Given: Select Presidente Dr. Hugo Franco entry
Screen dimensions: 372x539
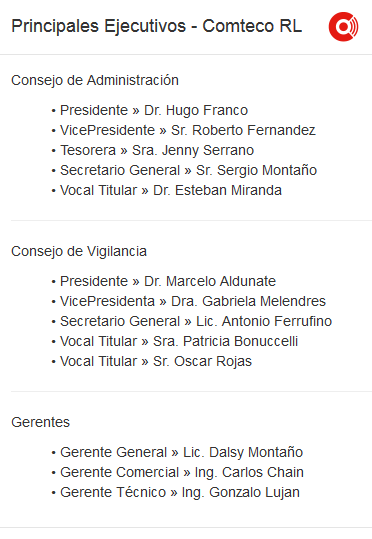Looking at the screenshot, I should point(154,110).
